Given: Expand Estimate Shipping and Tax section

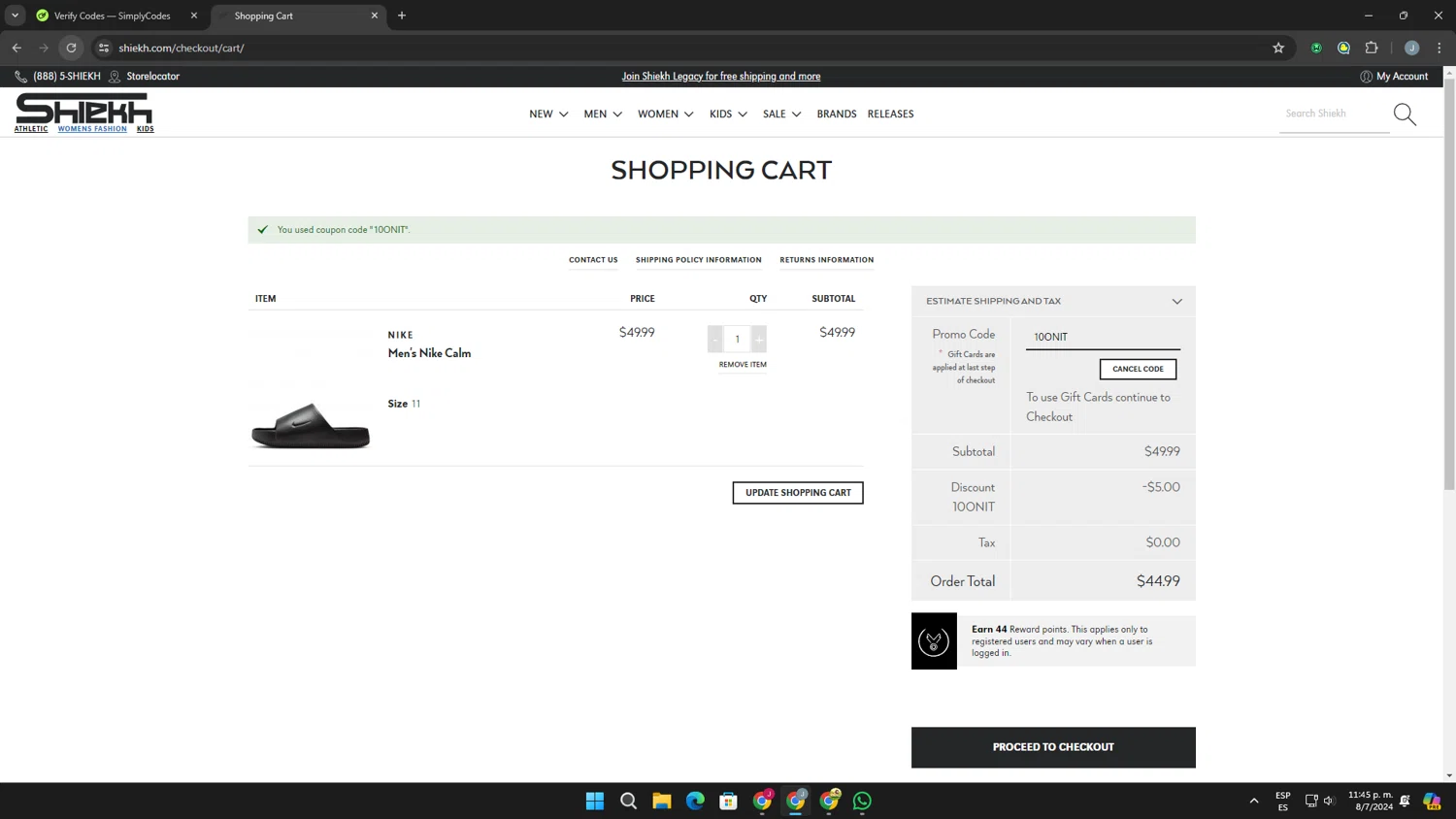Looking at the screenshot, I should pos(1053,301).
